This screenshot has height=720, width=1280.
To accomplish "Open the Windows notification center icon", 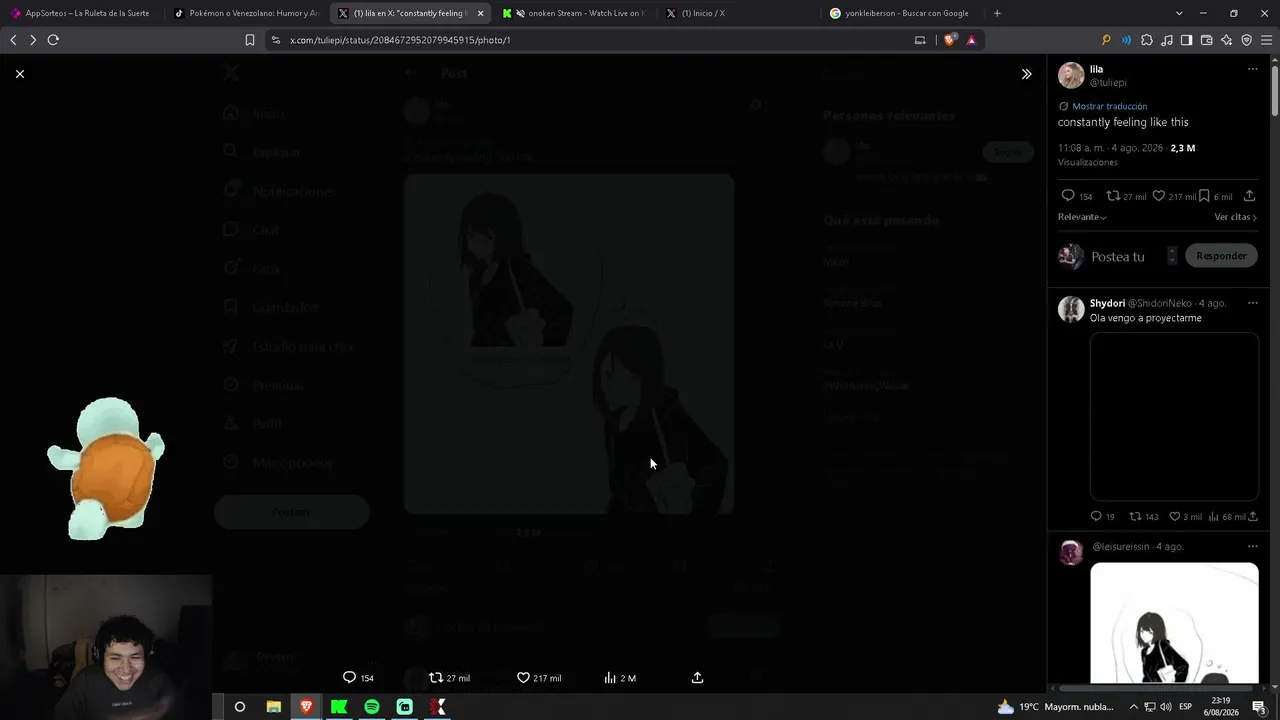I will pos(1260,707).
